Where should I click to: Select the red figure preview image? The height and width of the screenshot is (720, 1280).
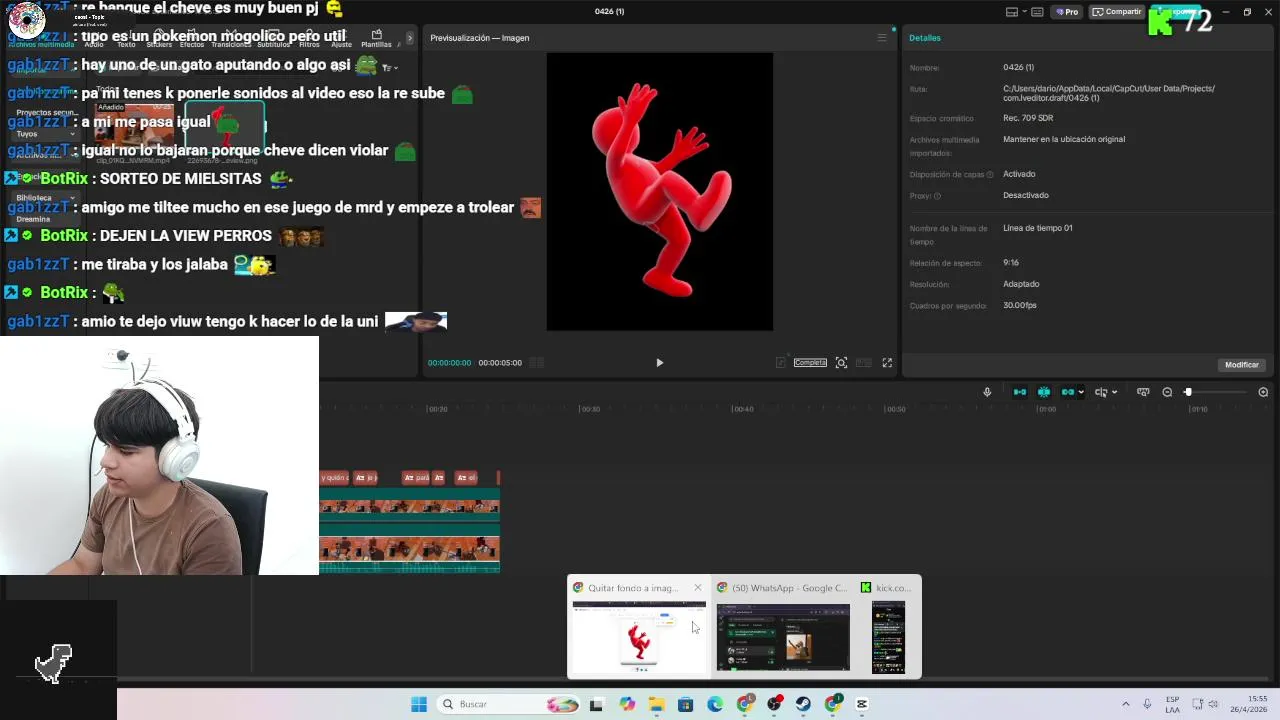pos(660,191)
